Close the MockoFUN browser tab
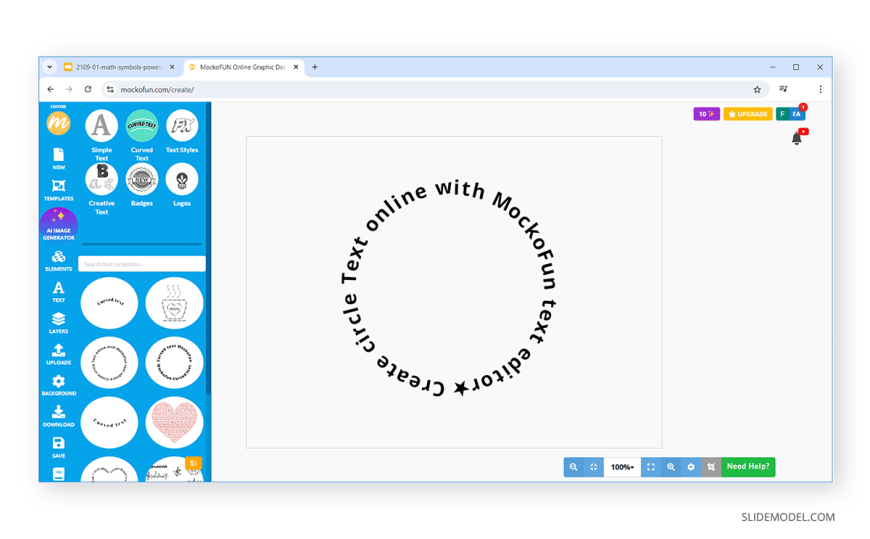The width and height of the screenshot is (870, 539). tap(296, 67)
